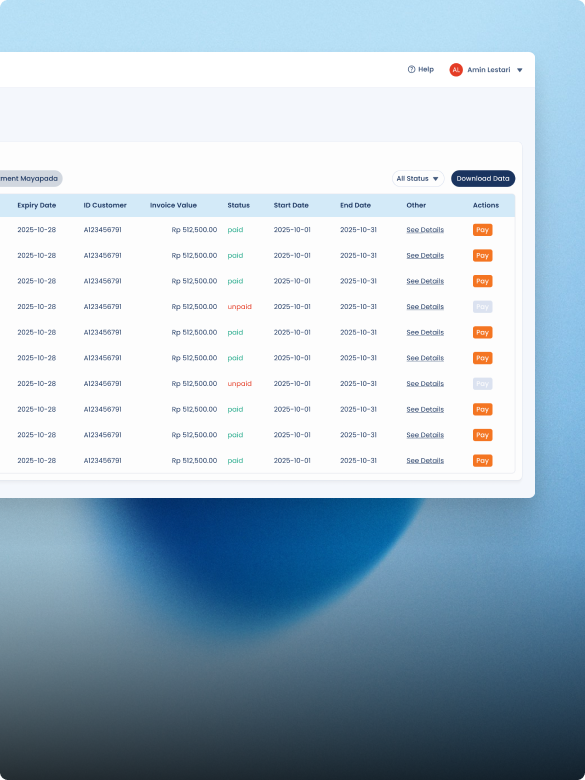The height and width of the screenshot is (780, 585).
Task: Open See Details for first unpaid invoice
Action: coord(425,307)
